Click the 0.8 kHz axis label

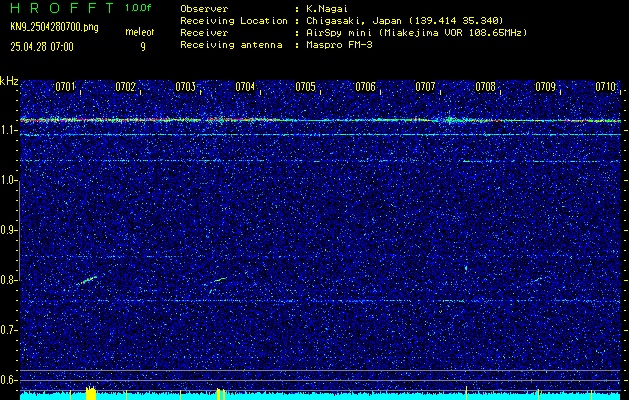tap(8, 280)
